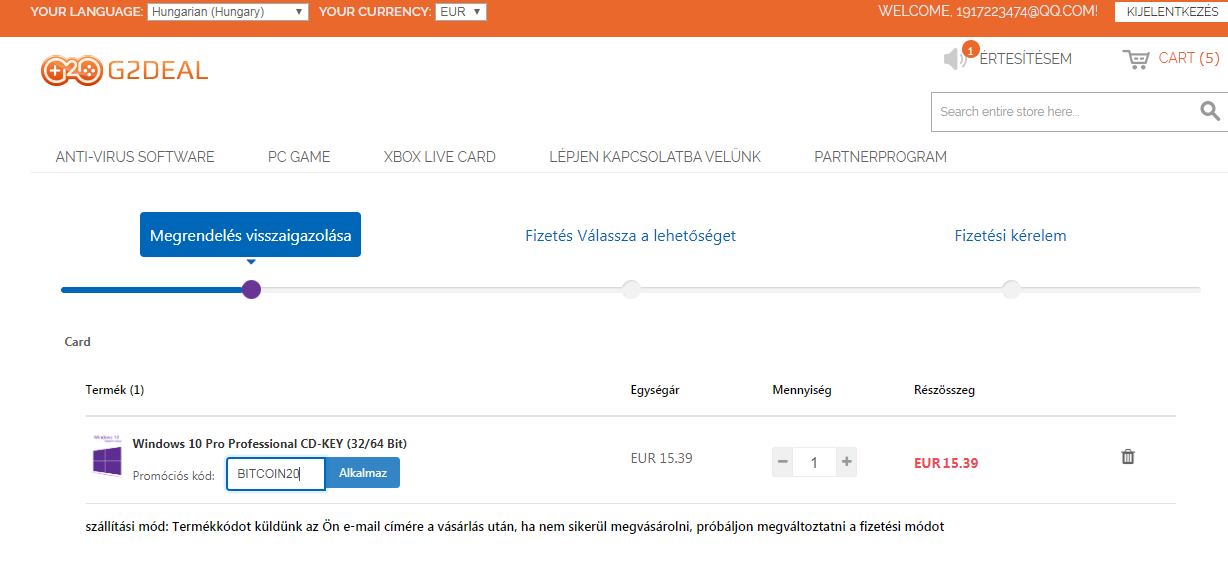Open the Windows 10 Pro Professional CD-KEY product title
Image resolution: width=1228 pixels, height=575 pixels.
270,443
